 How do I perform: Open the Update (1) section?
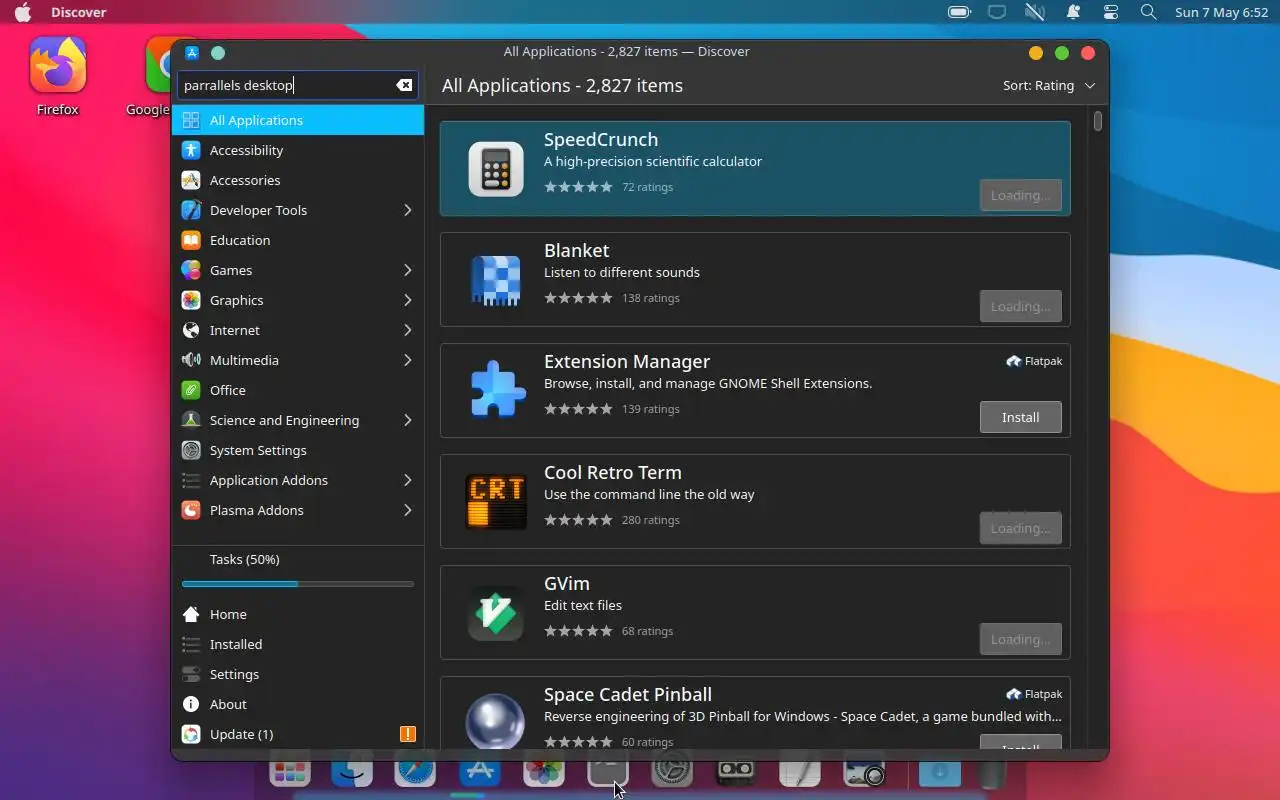point(298,734)
